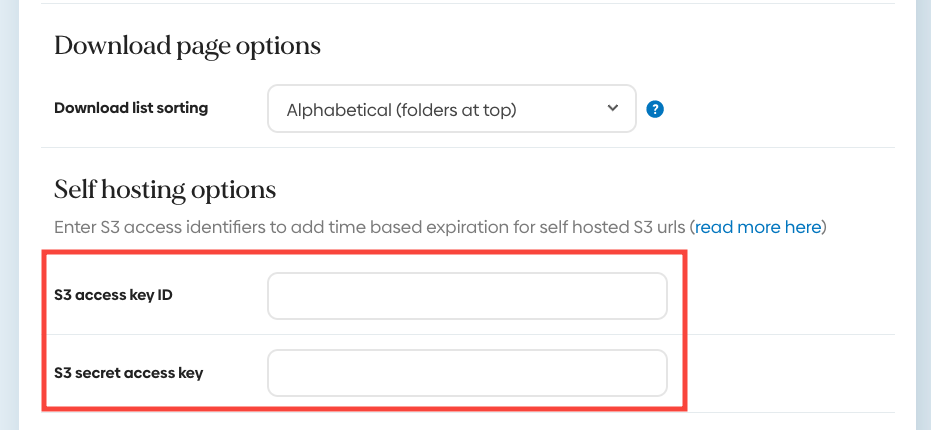The width and height of the screenshot is (931, 430).
Task: Place the cursor in the second S3 input box
Action: pos(467,373)
